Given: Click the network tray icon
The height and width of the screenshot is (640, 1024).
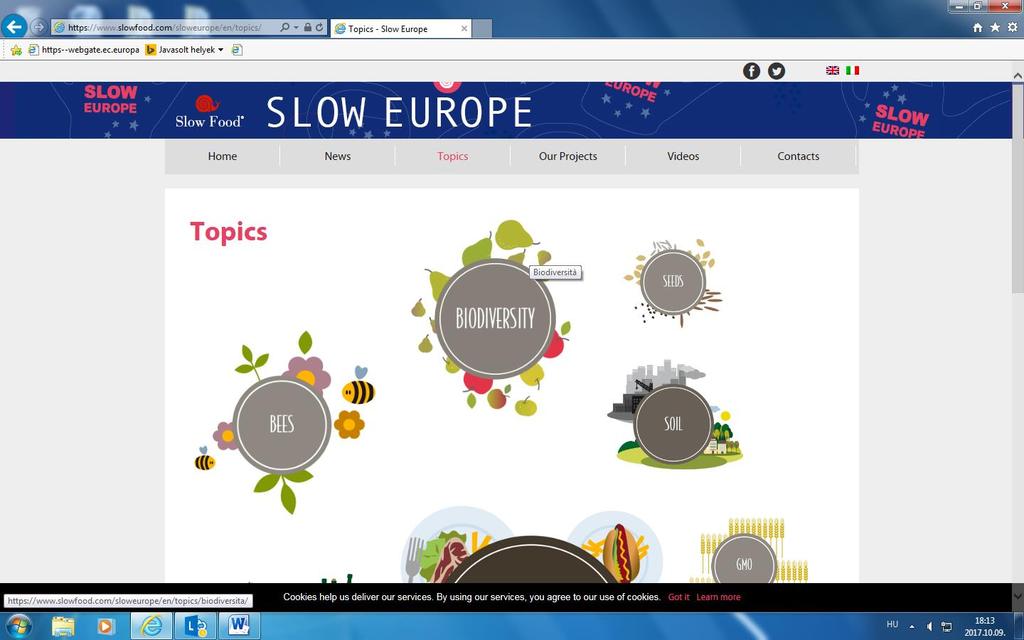Looking at the screenshot, I should point(946,626).
